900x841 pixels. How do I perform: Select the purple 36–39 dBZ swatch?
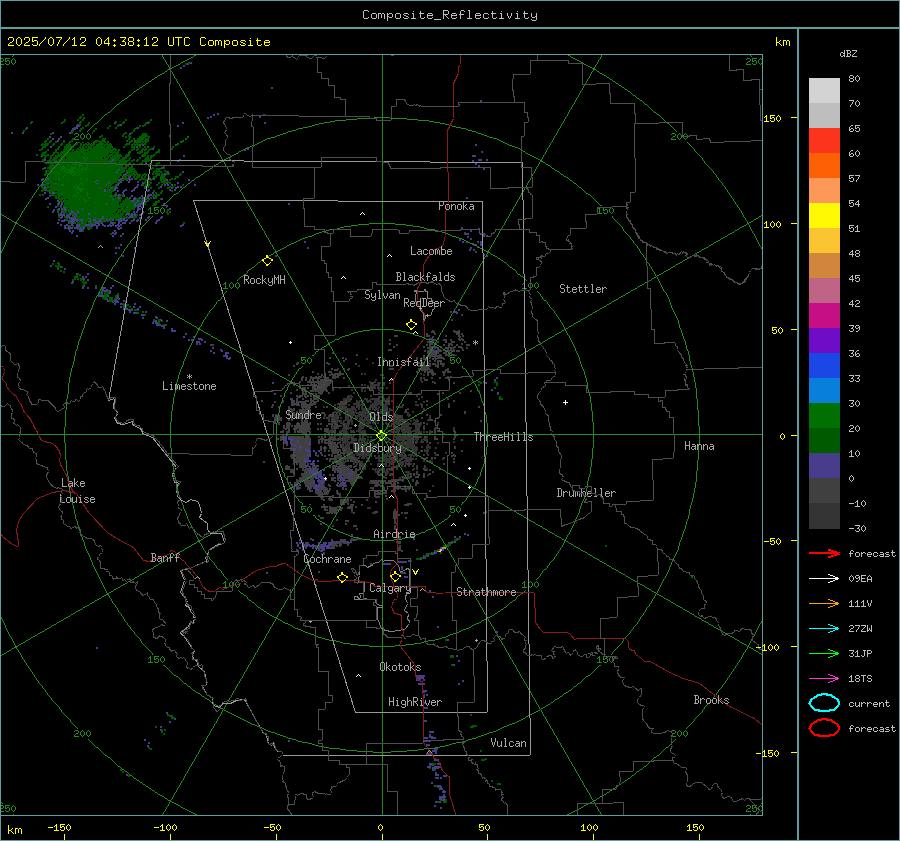coord(824,341)
